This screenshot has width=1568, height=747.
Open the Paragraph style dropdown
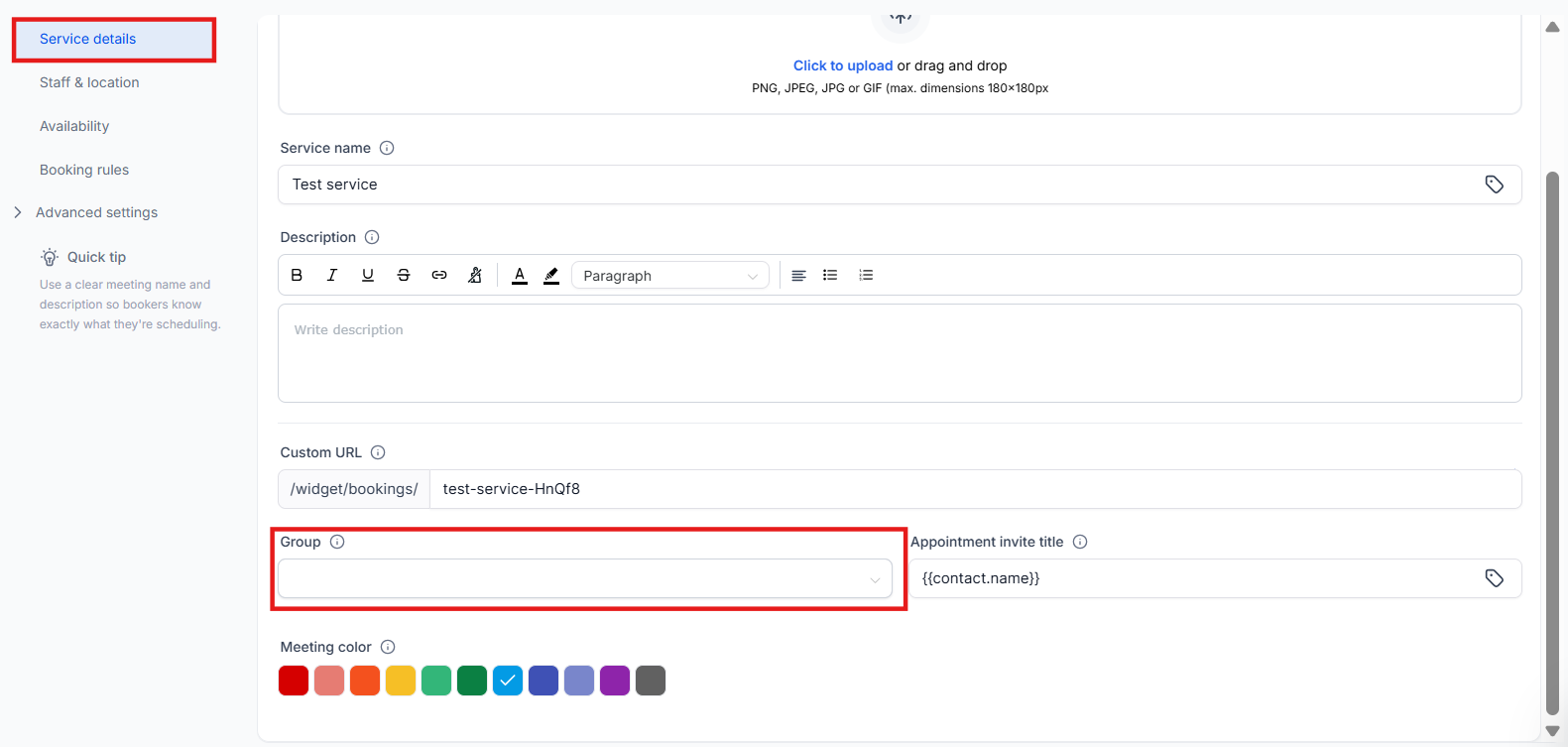[669, 276]
